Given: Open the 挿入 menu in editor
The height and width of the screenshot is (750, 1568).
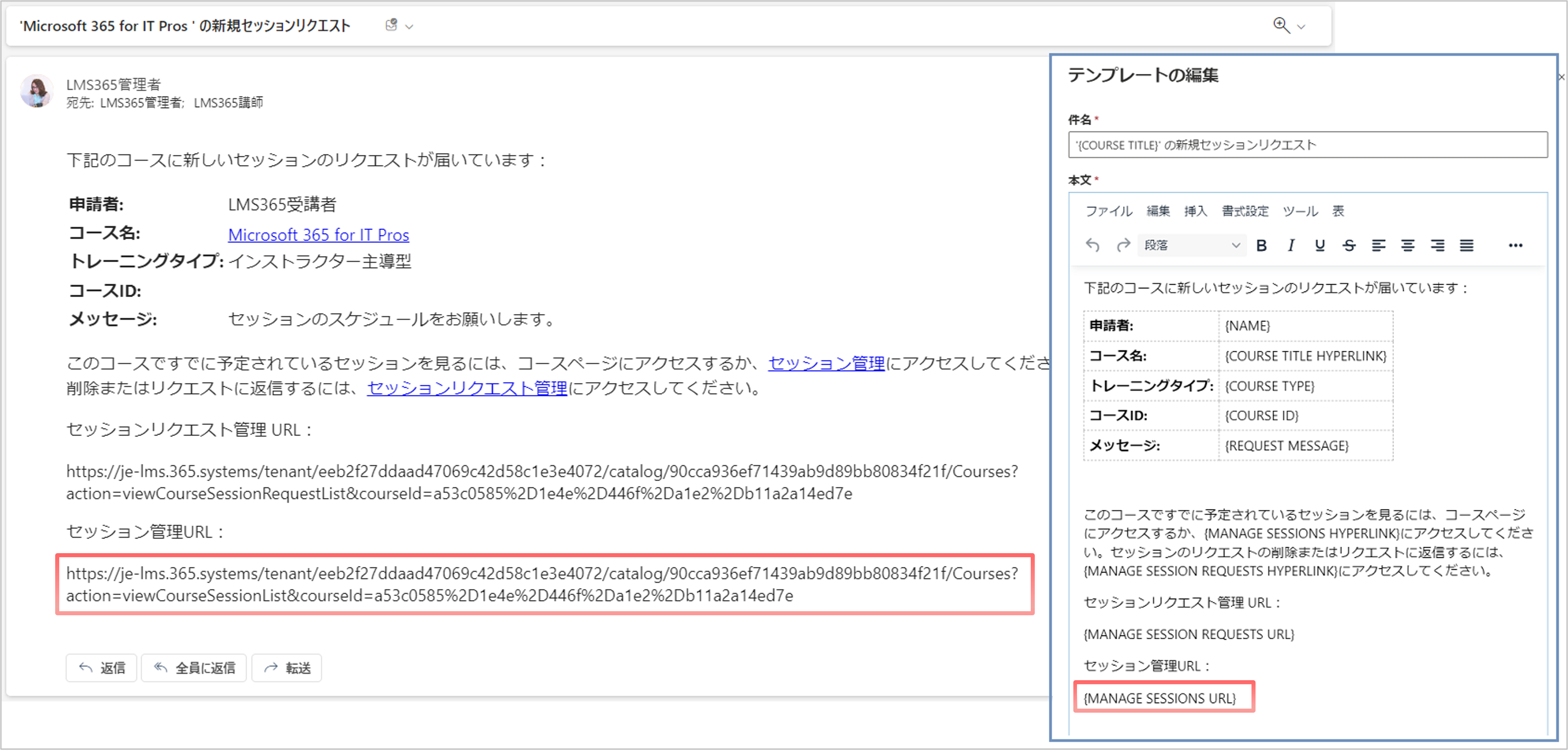Looking at the screenshot, I should coord(1195,211).
